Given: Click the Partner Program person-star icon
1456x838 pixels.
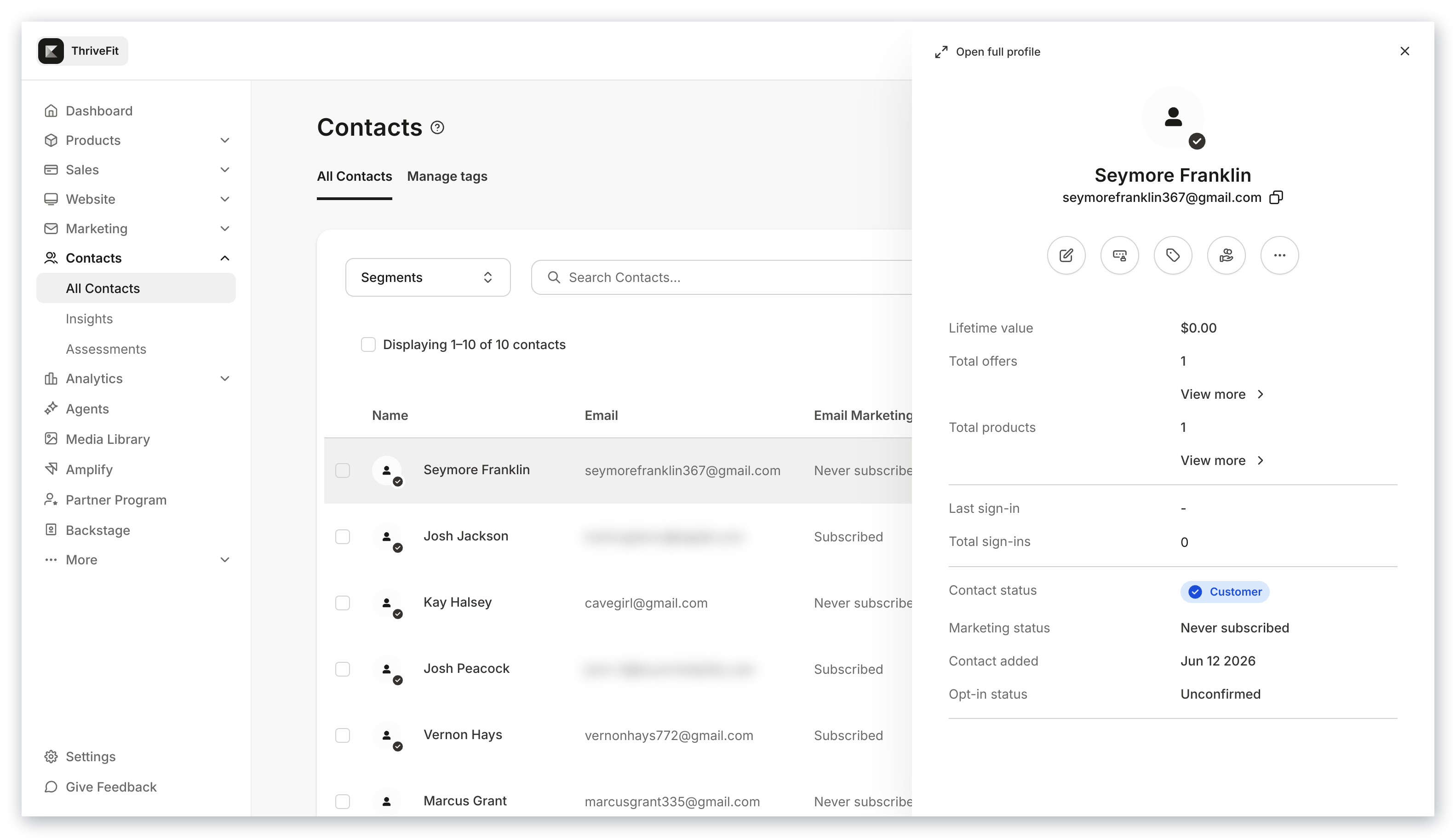Looking at the screenshot, I should 51,499.
